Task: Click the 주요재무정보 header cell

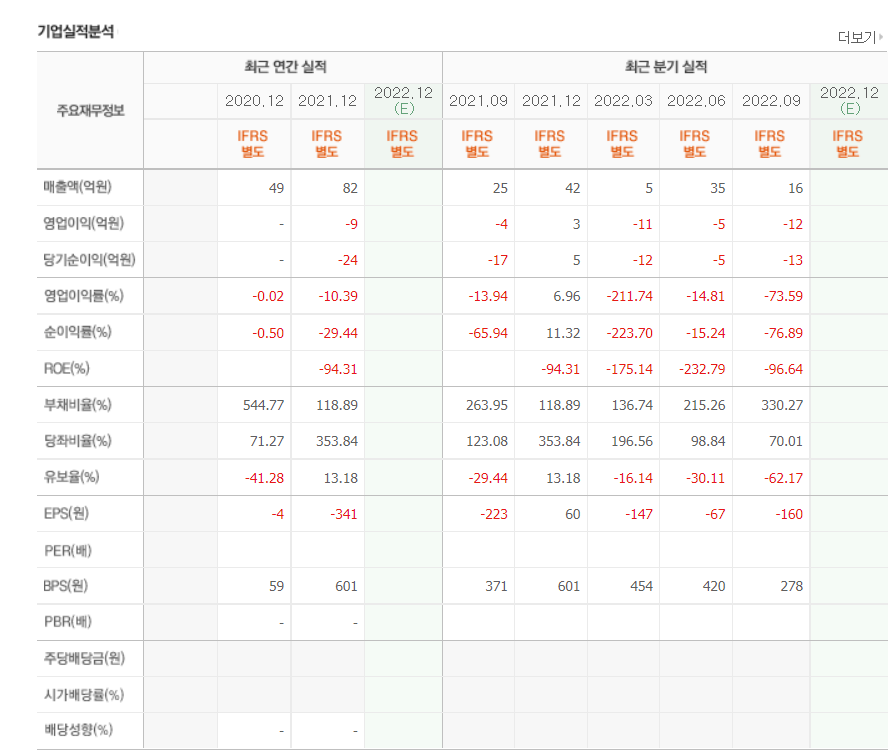Action: [x=90, y=110]
